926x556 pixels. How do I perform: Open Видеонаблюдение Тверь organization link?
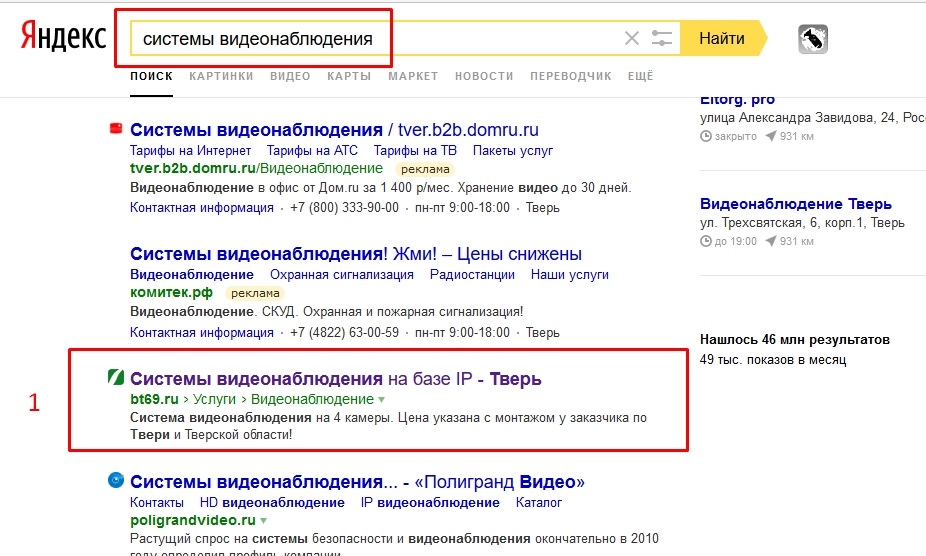pyautogui.click(x=796, y=204)
